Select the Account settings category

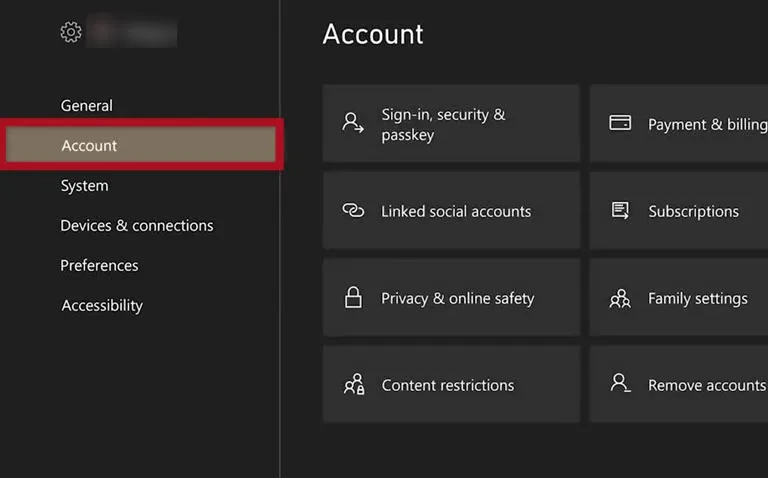pos(141,144)
